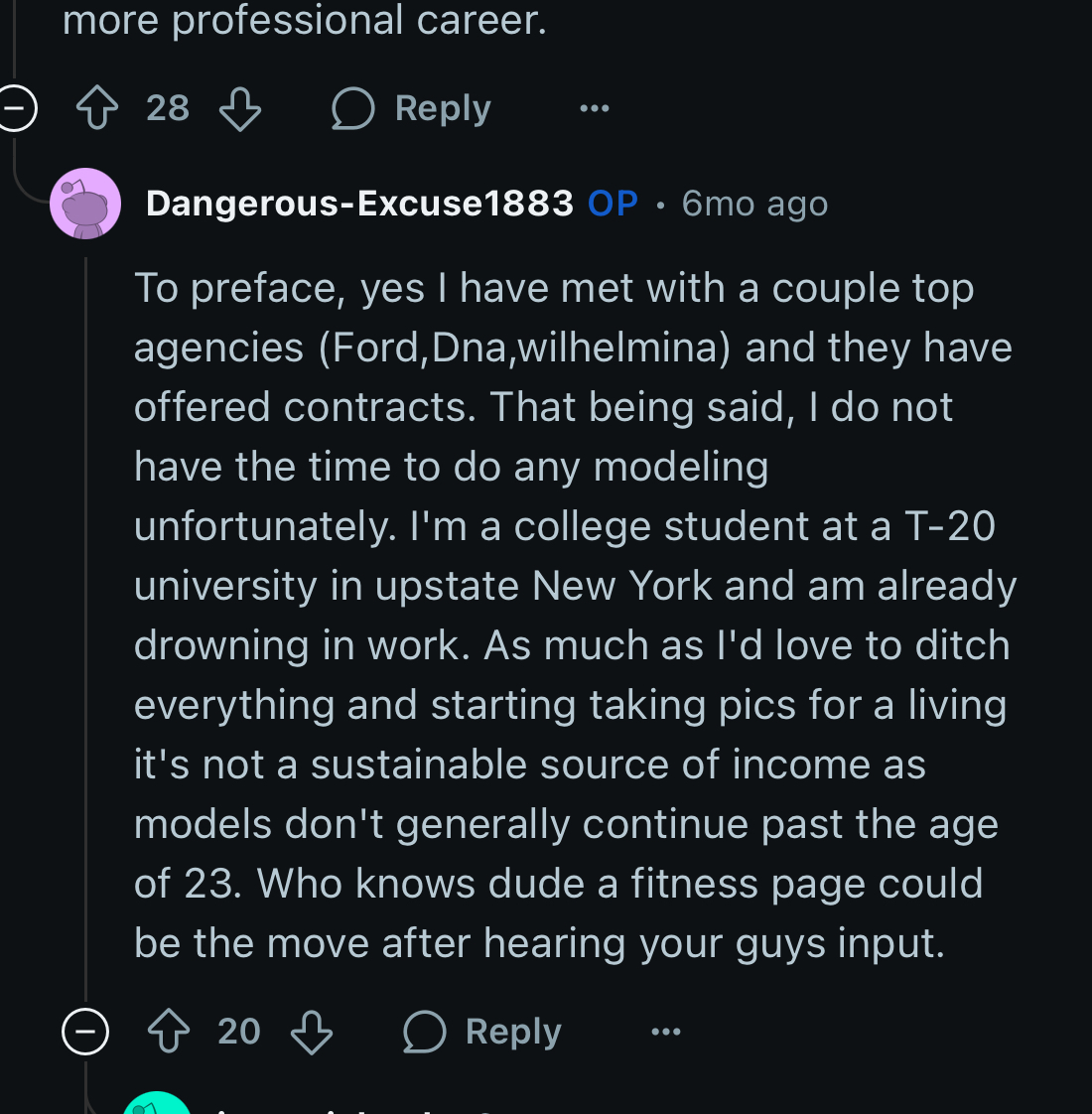Open more options on the 20-point comment
This screenshot has width=1092, height=1114.
click(x=666, y=1032)
